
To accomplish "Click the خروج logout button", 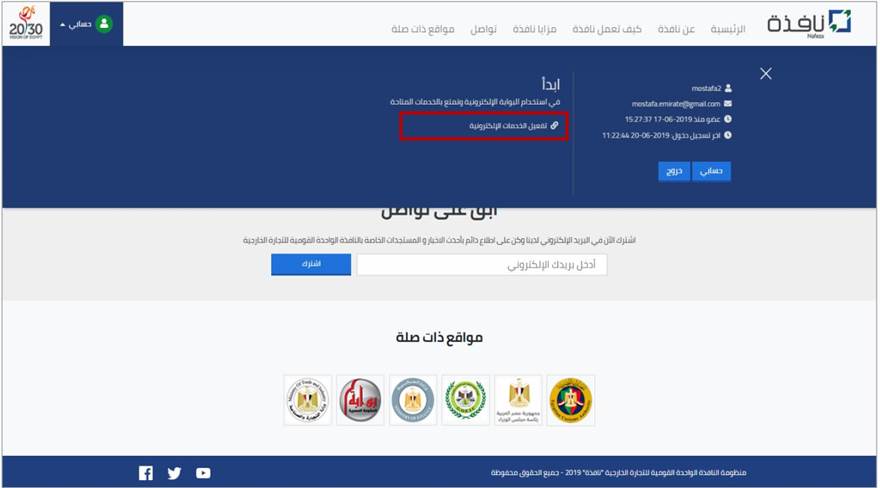I will (674, 171).
